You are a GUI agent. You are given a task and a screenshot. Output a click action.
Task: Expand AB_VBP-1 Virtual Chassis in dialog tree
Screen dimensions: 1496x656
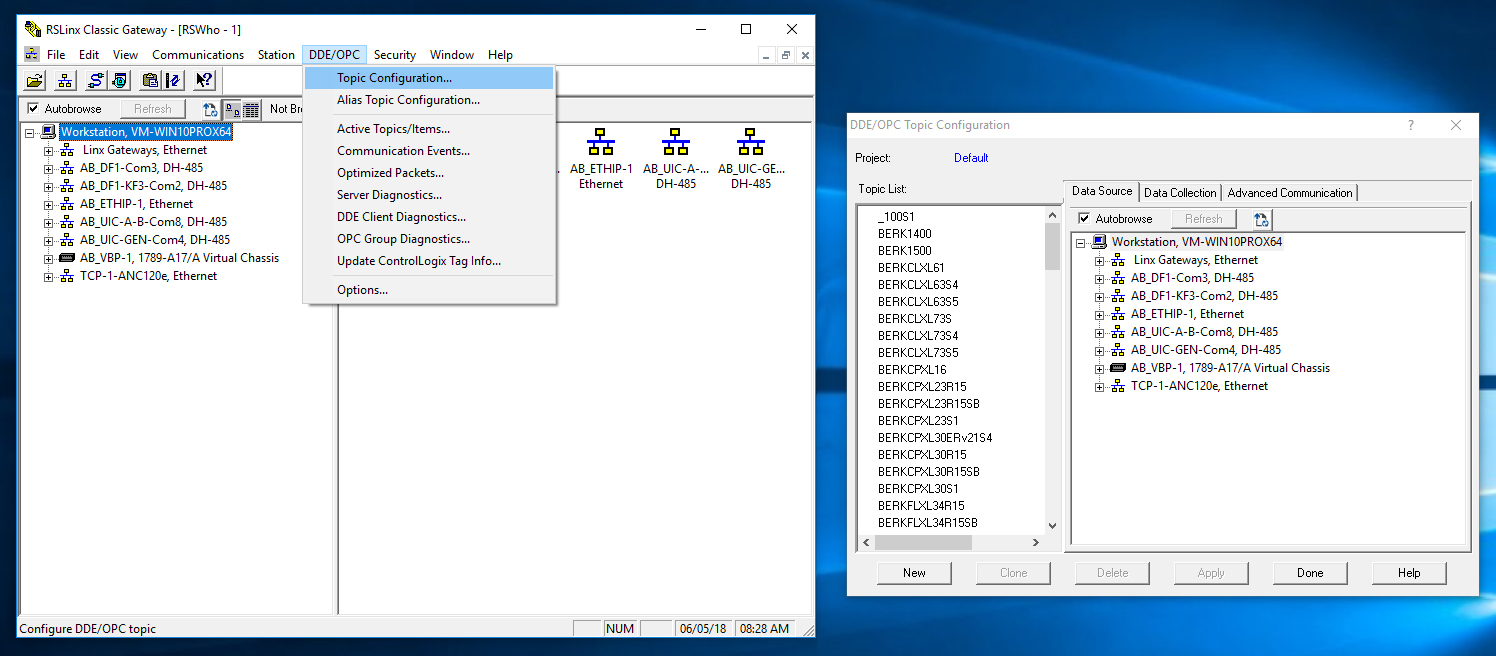click(x=1099, y=368)
